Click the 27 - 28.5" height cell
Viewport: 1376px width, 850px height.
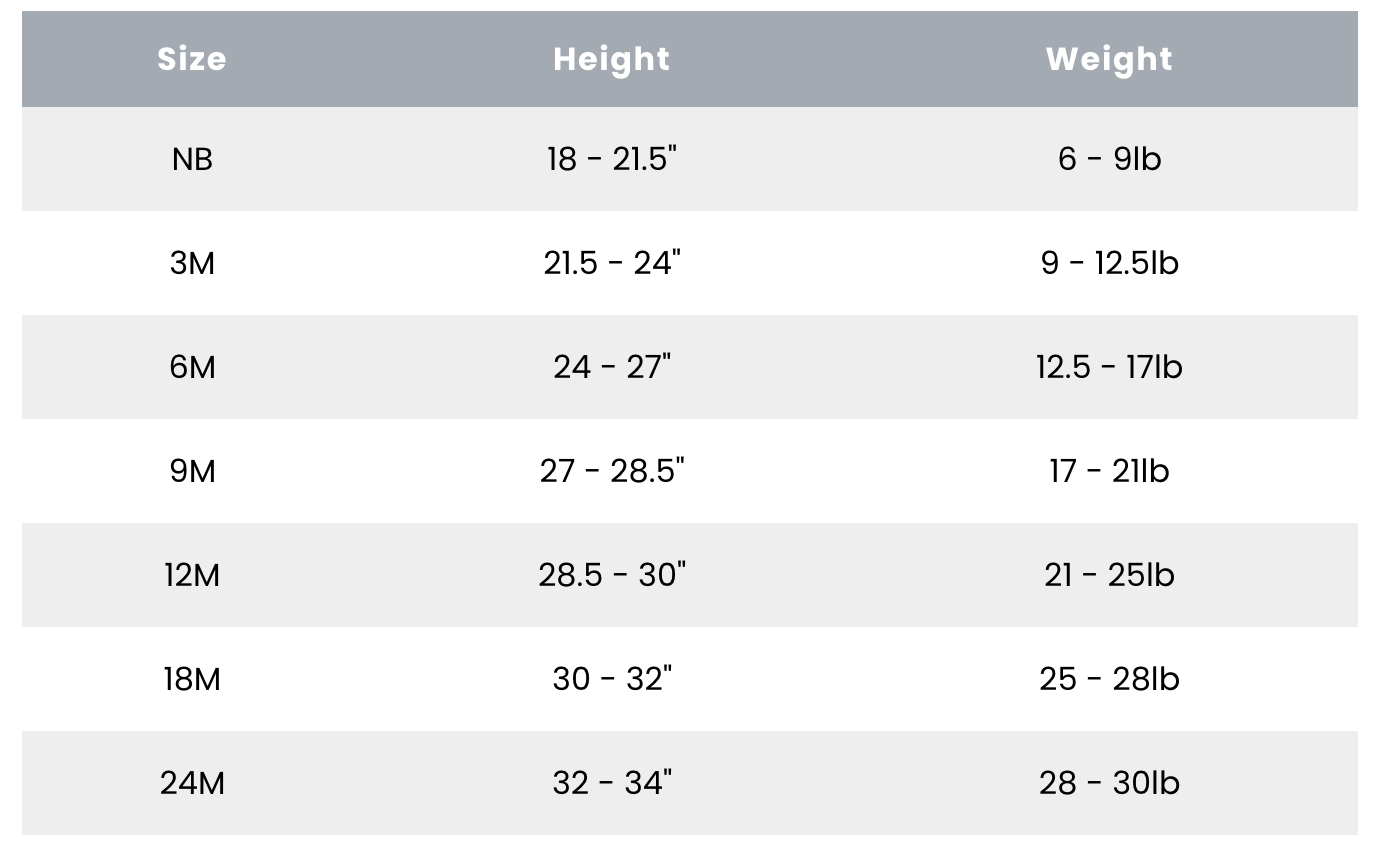pos(612,471)
